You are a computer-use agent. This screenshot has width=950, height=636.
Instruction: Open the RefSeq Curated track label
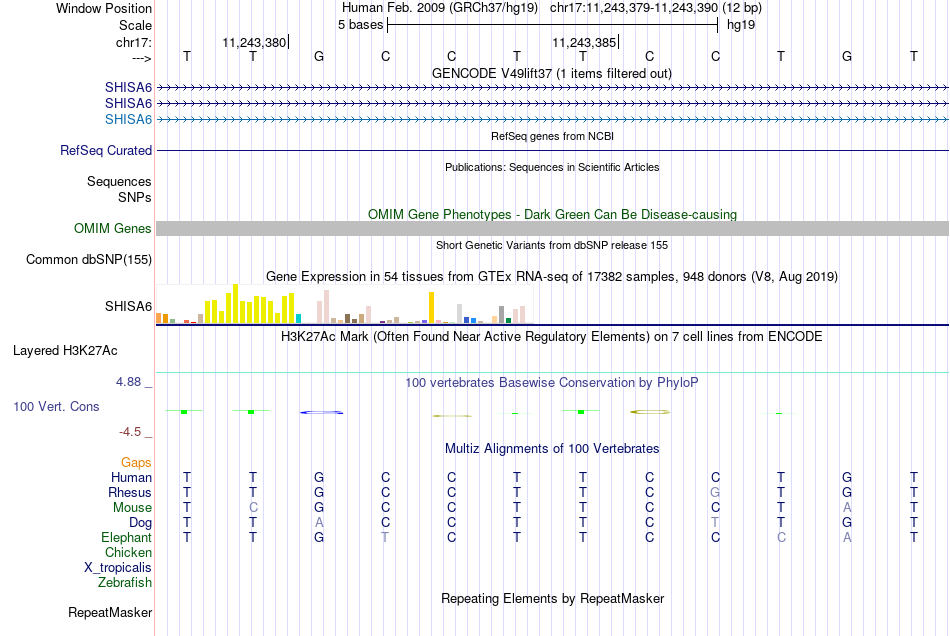pyautogui.click(x=106, y=150)
